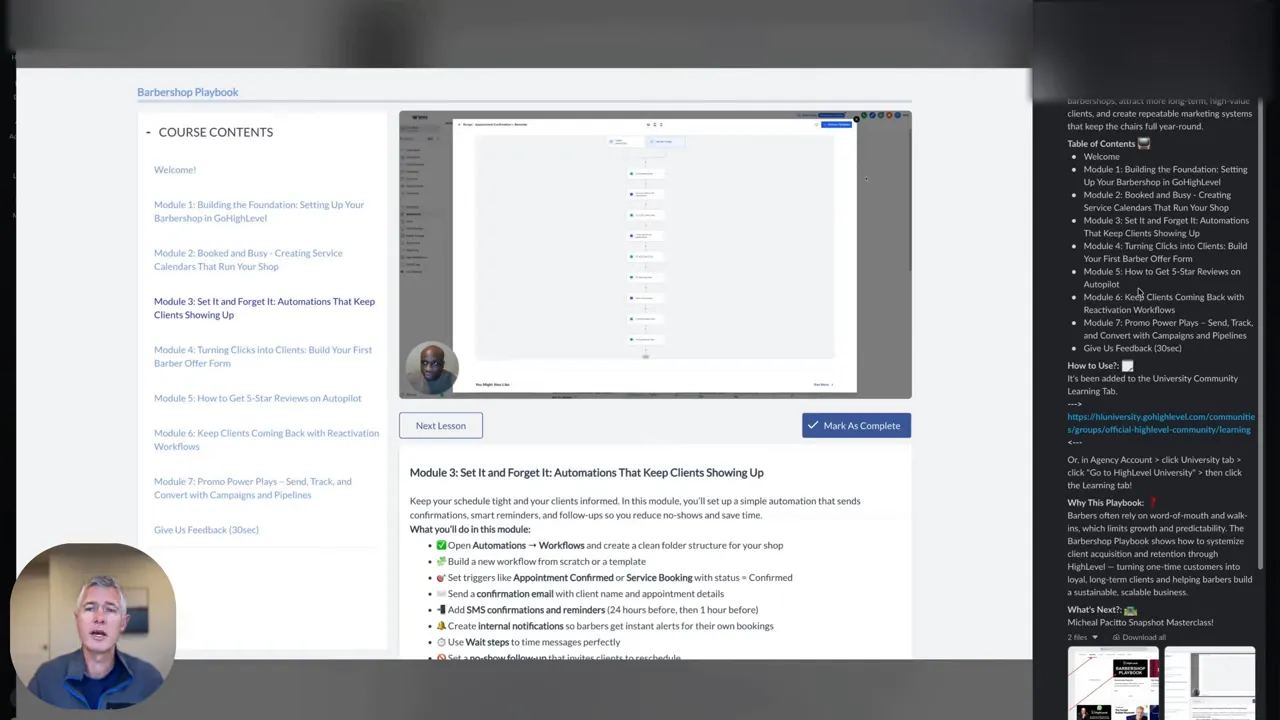Click 'Module 4' bullet in message table of contents
1280x720 pixels.
tap(1165, 252)
